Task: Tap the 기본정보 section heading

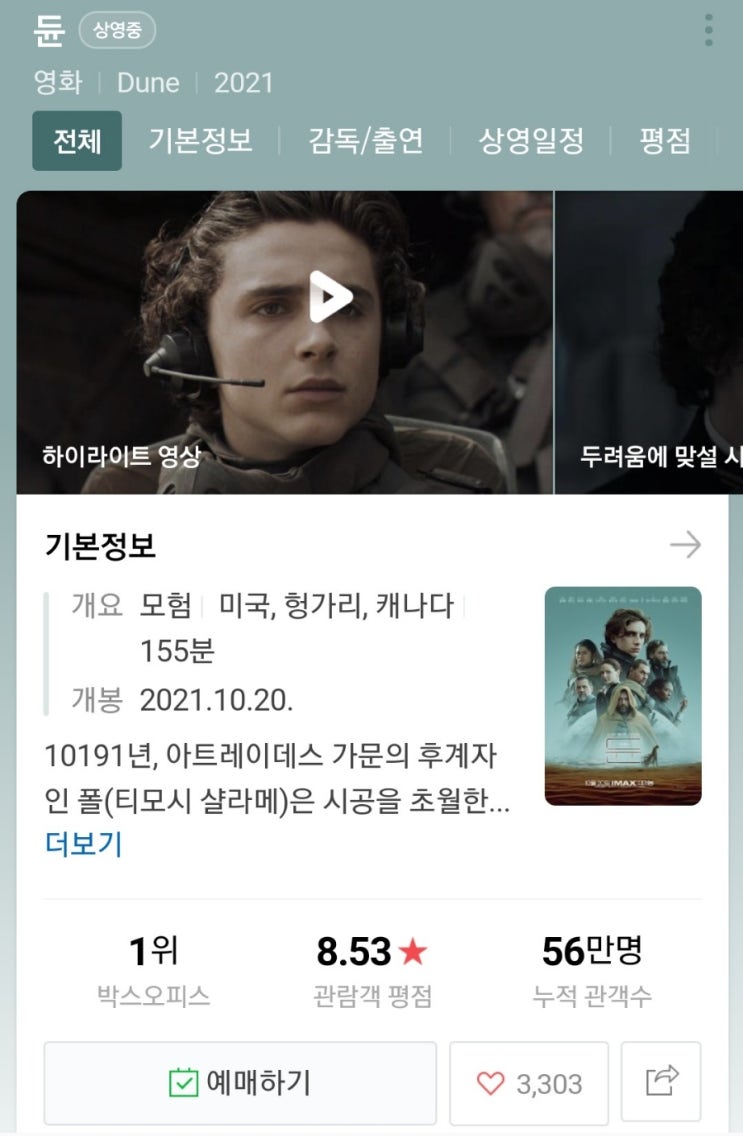Action: pyautogui.click(x=100, y=546)
